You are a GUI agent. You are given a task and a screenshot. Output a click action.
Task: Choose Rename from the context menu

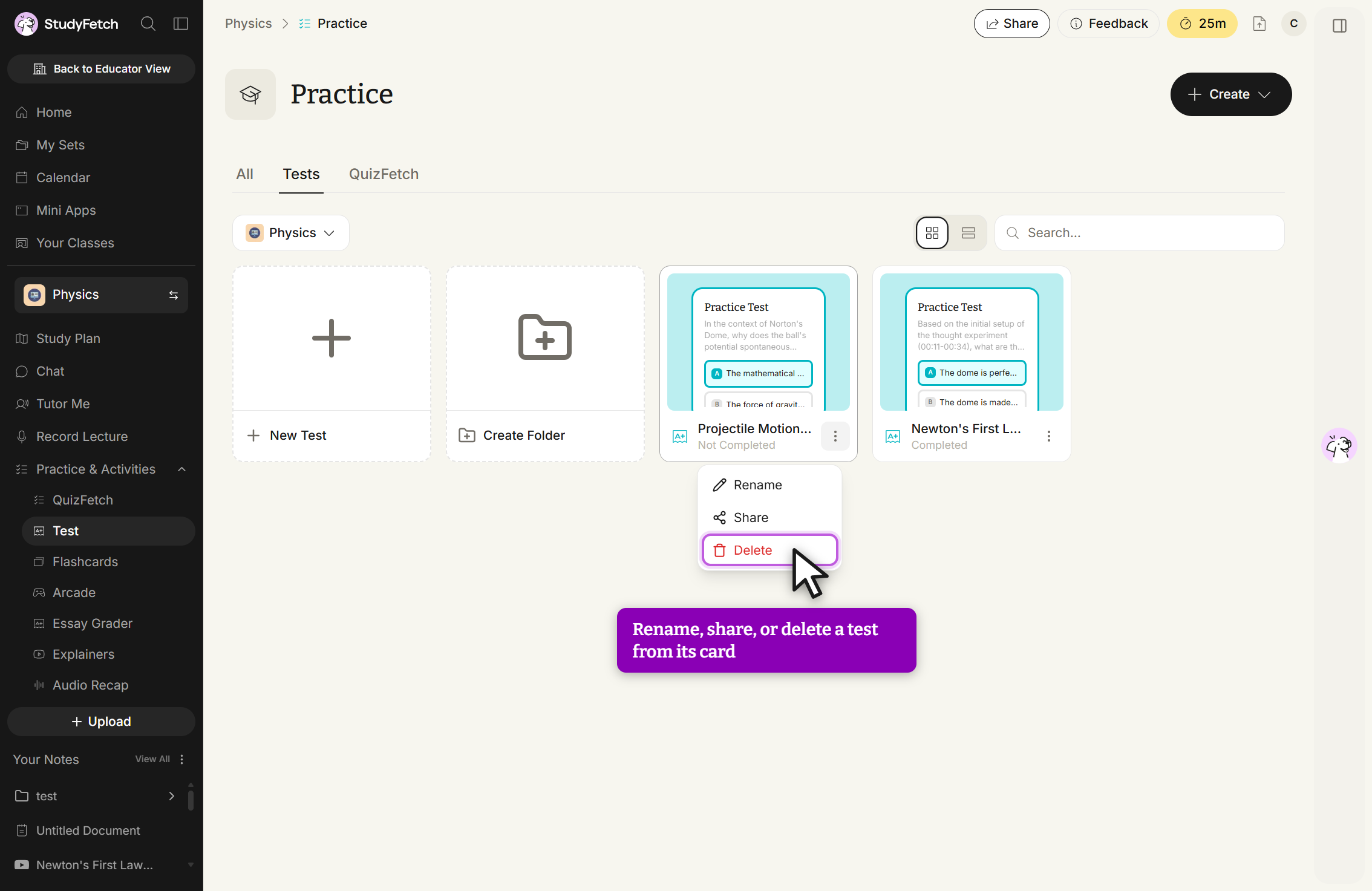[769, 485]
